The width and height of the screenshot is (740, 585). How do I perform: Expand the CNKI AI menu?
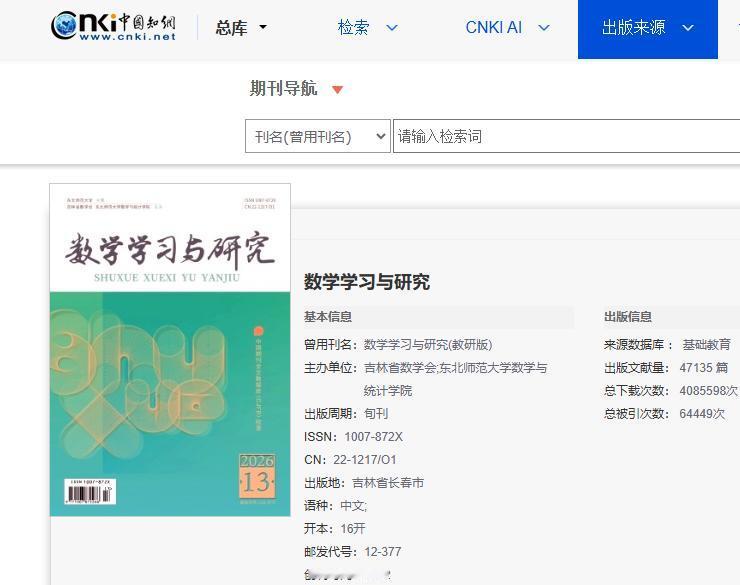[x=507, y=27]
